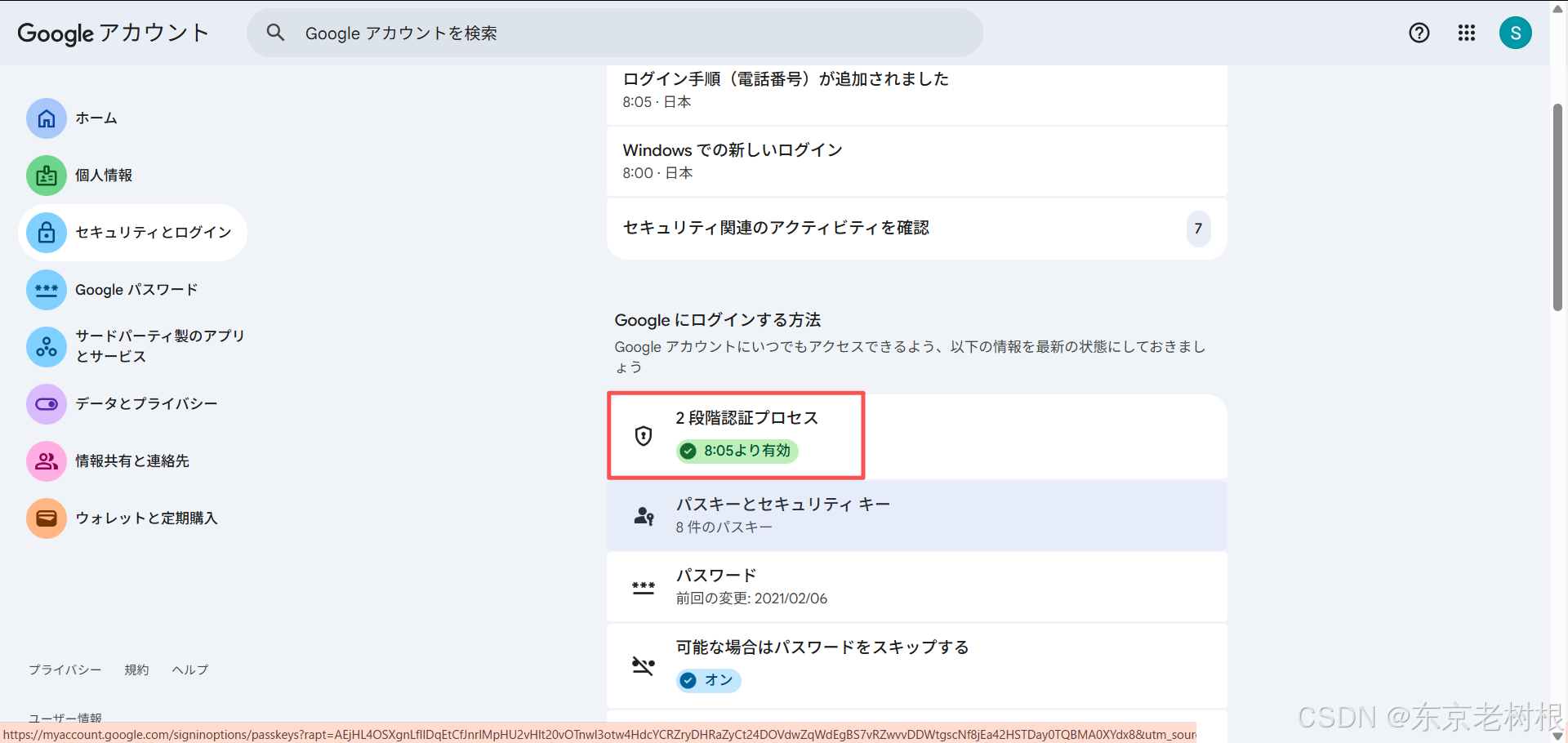Screen dimensions: 1568x743
Task: Click the 個人情報 ID card icon
Action: [47, 176]
